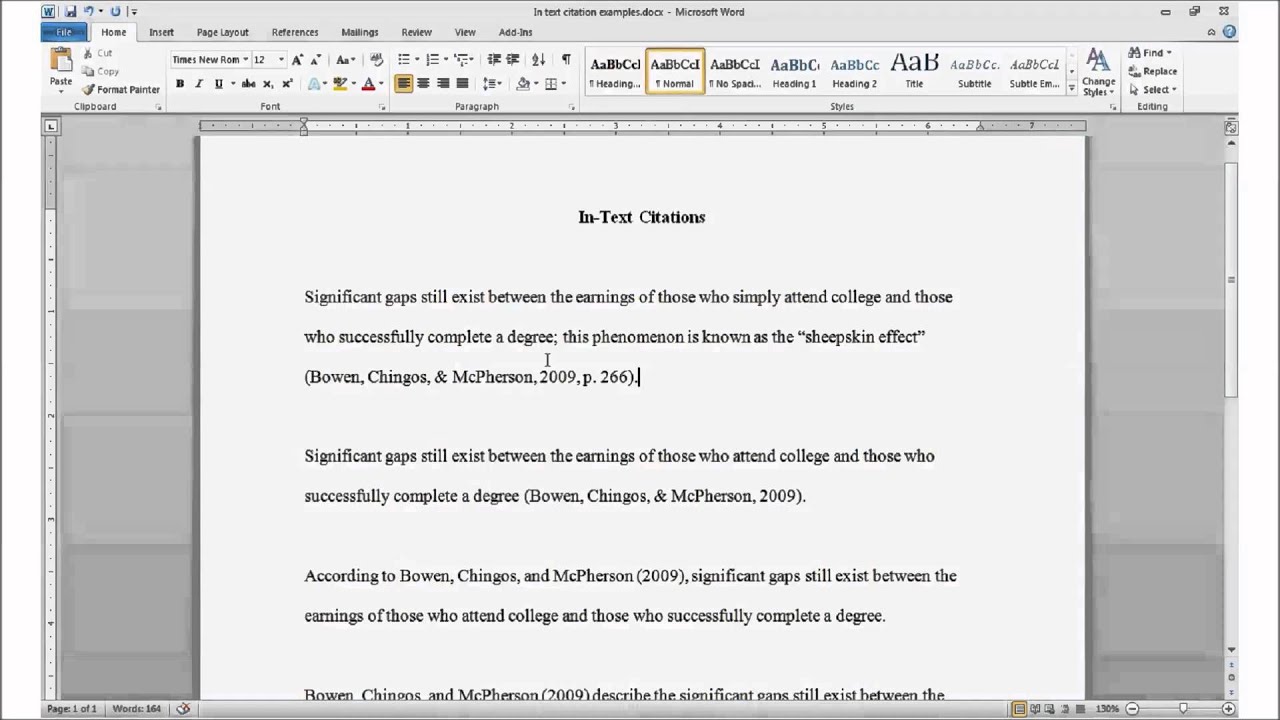Open Line Spacing options

(x=492, y=84)
